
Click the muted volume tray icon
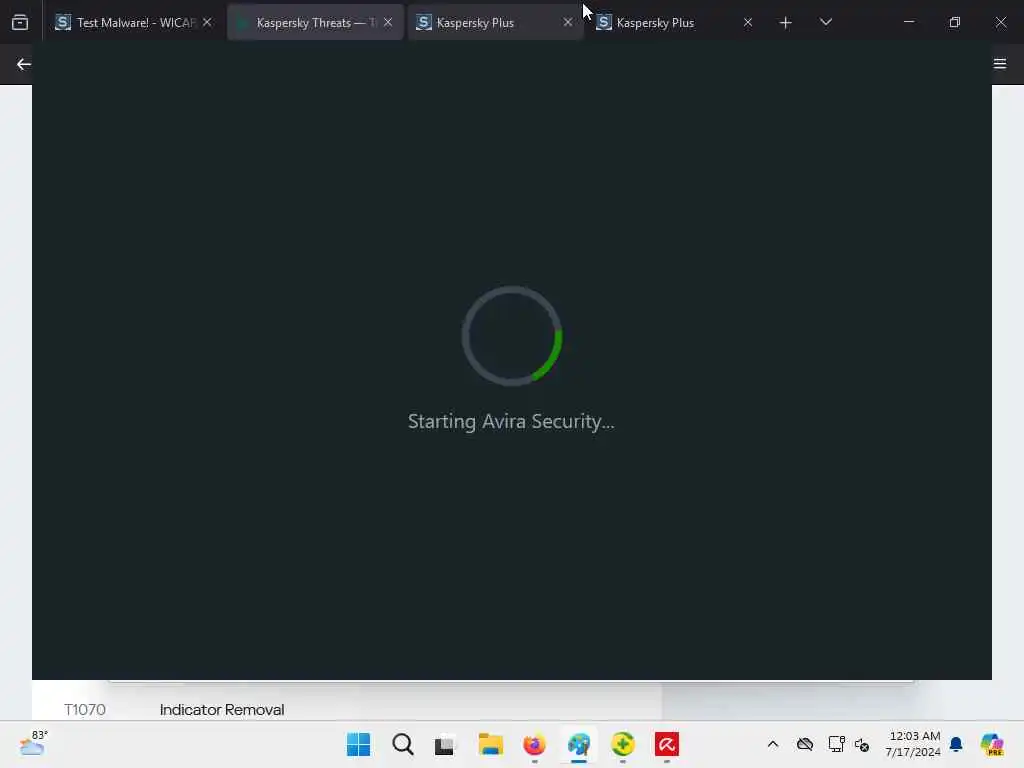(x=862, y=744)
